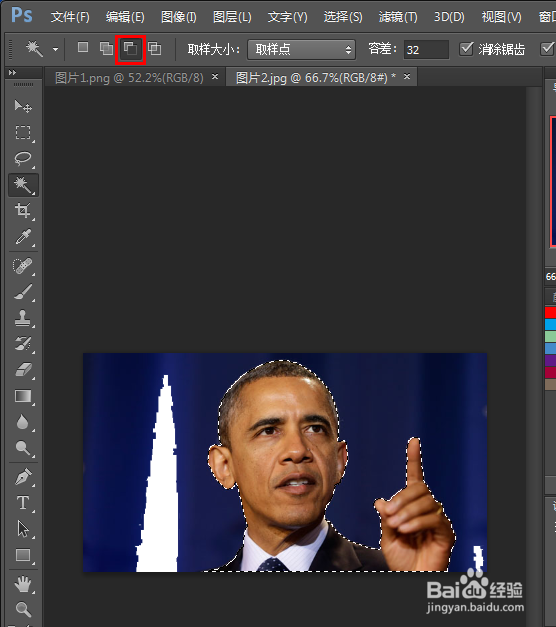The height and width of the screenshot is (627, 556).
Task: Switch to the 图片2.jpg document tab
Action: (316, 78)
